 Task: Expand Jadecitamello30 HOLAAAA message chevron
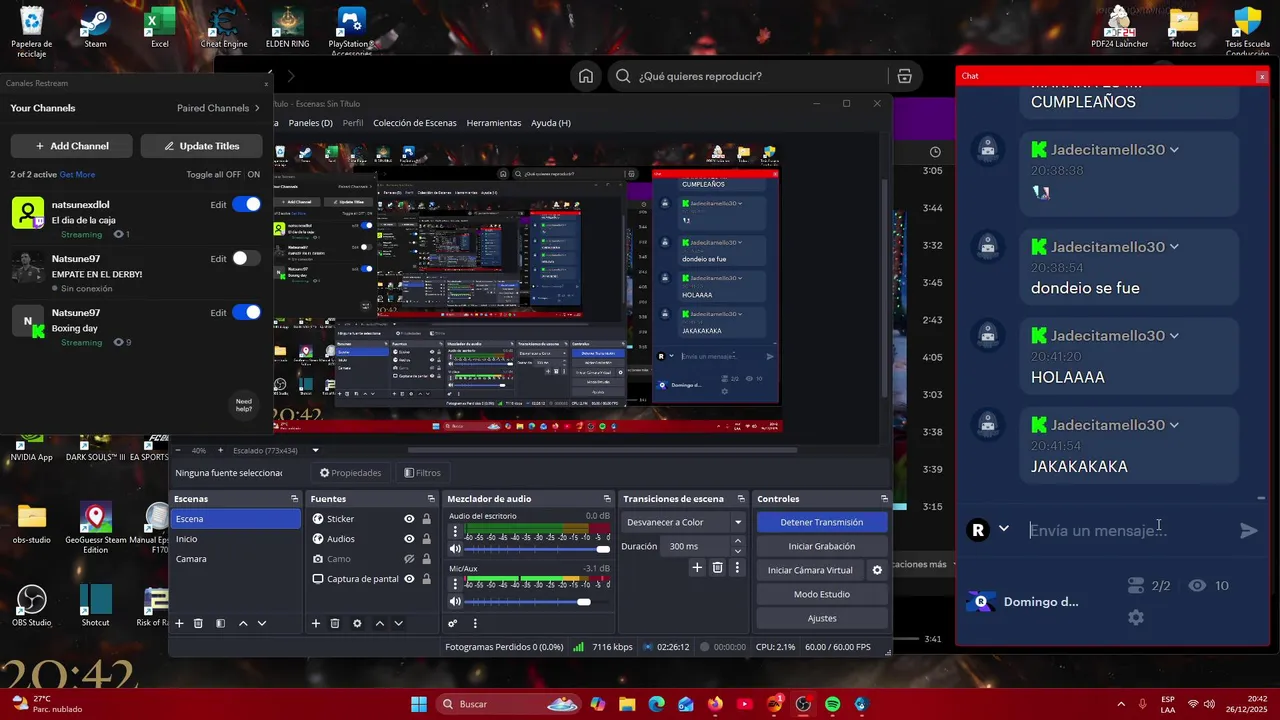[1174, 336]
